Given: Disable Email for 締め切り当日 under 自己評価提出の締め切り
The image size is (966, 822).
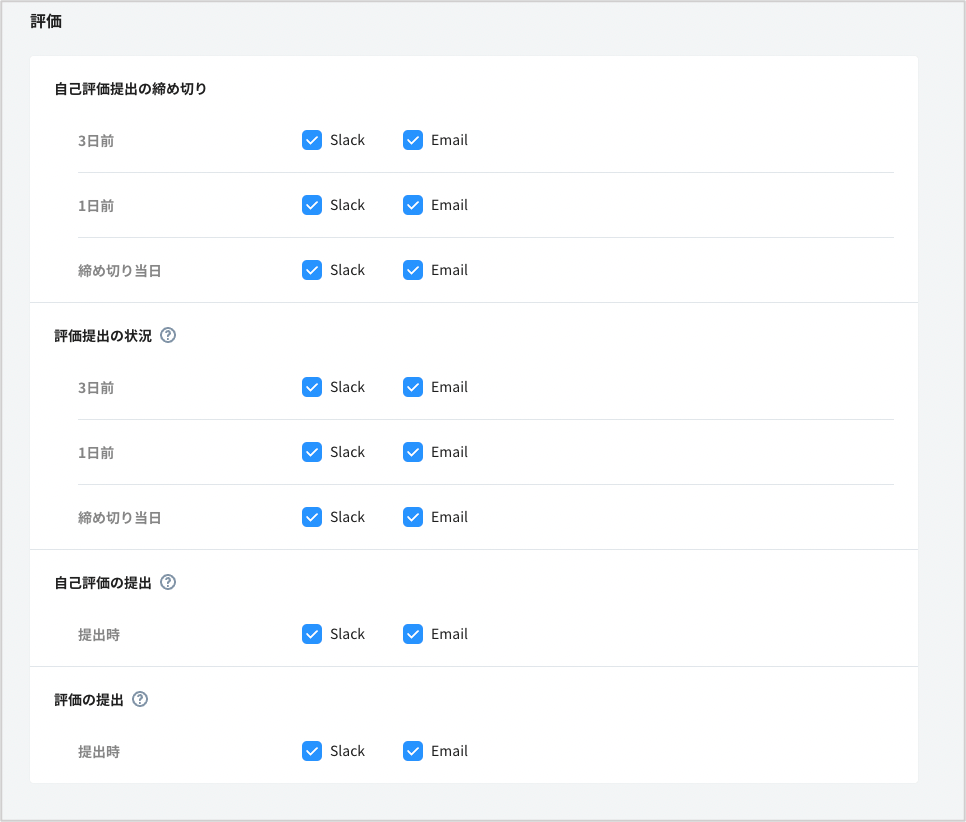Looking at the screenshot, I should (413, 270).
